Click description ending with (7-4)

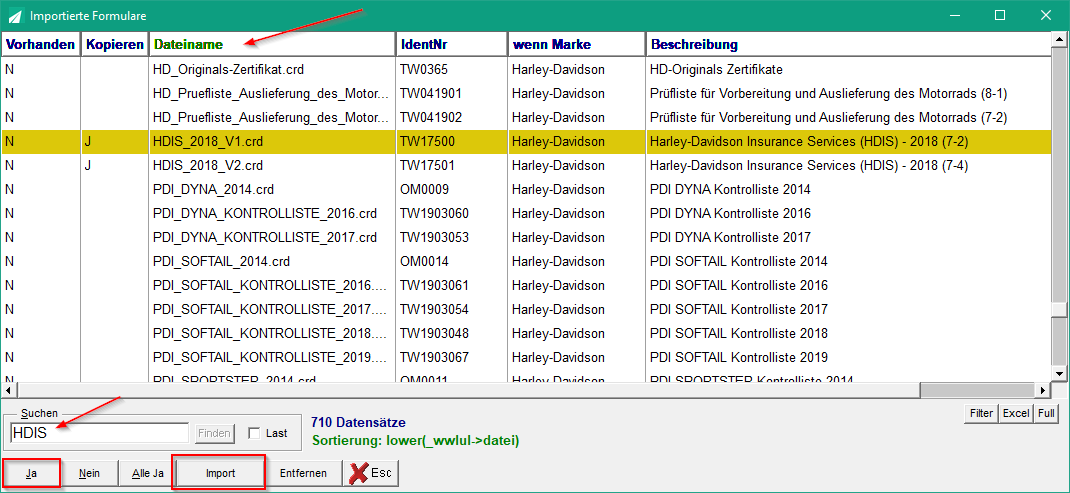[809, 165]
